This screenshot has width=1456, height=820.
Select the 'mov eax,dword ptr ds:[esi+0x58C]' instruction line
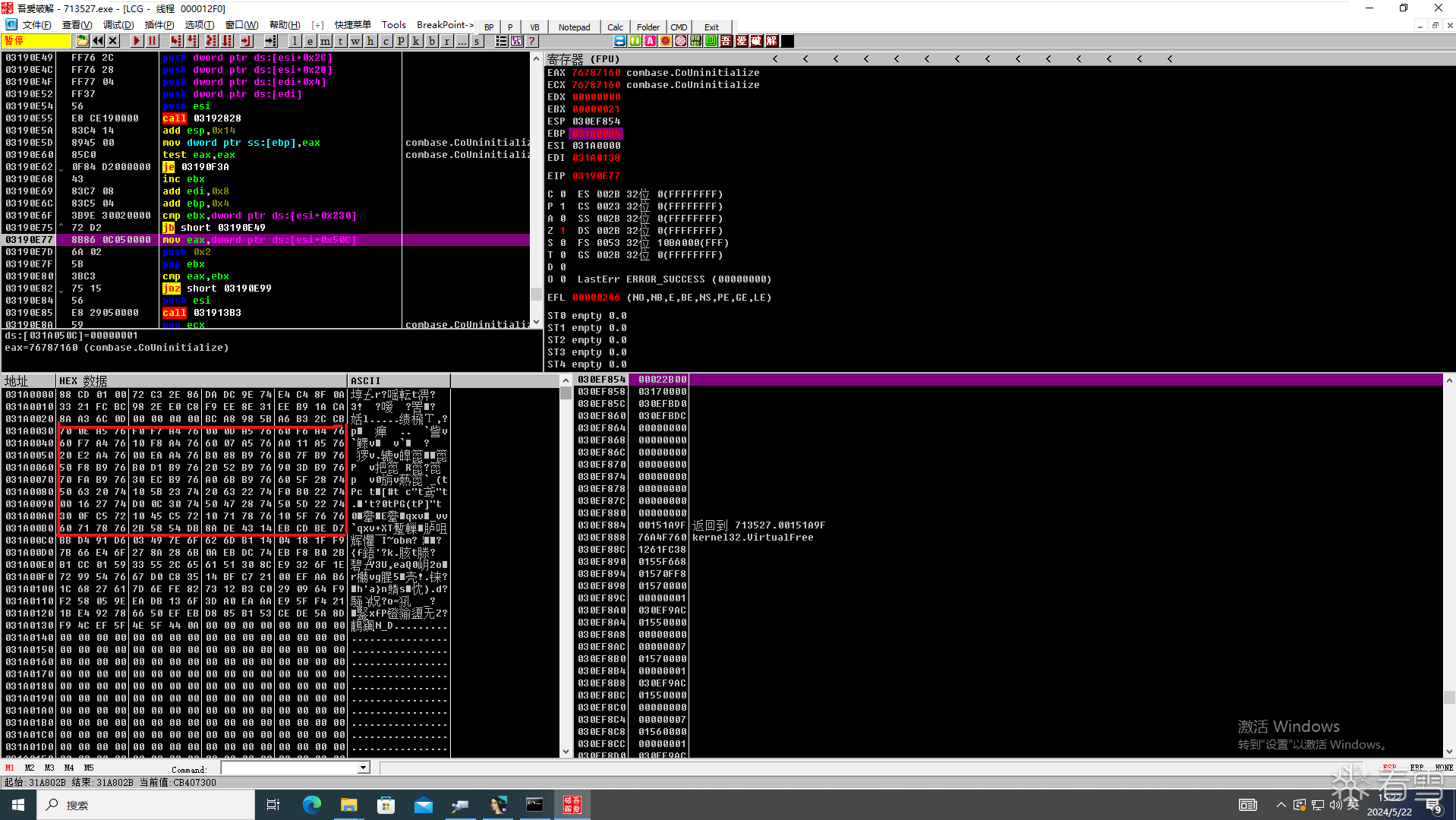(266, 240)
